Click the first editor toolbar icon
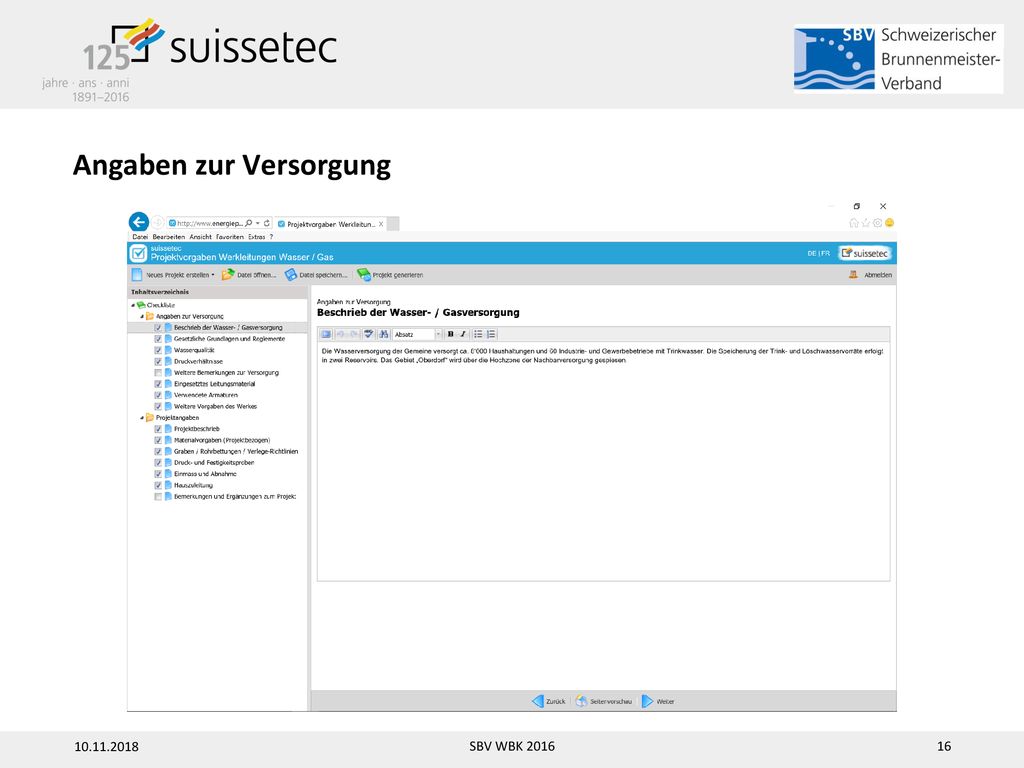 coord(326,334)
